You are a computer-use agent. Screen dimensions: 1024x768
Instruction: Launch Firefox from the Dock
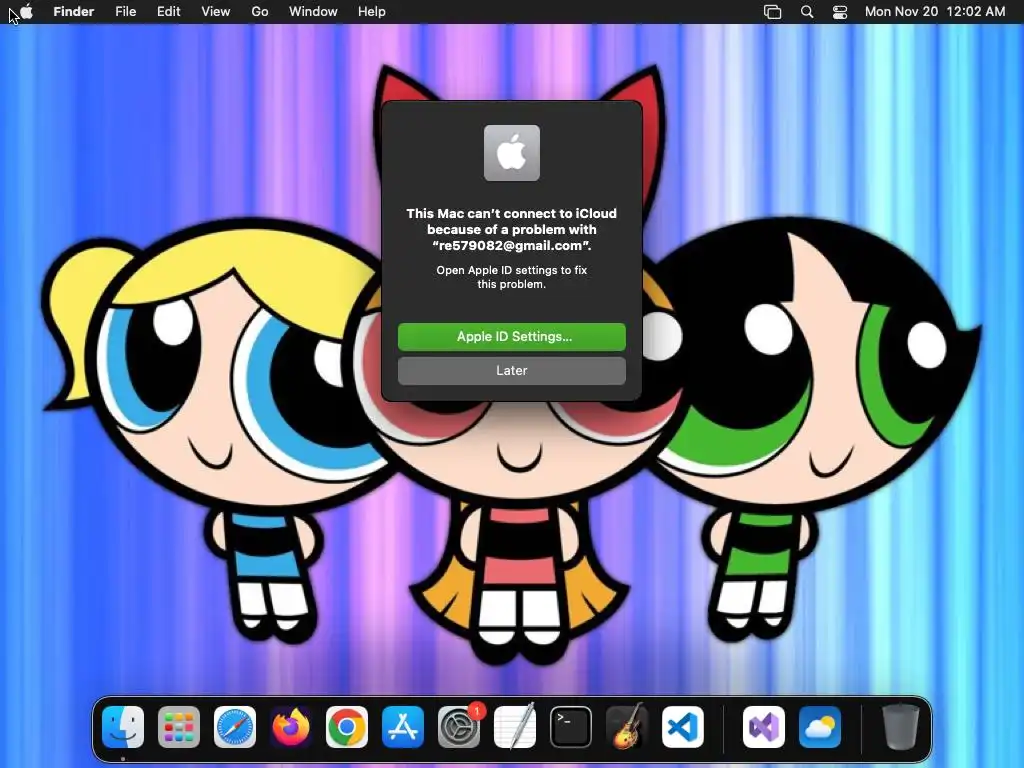click(x=291, y=726)
